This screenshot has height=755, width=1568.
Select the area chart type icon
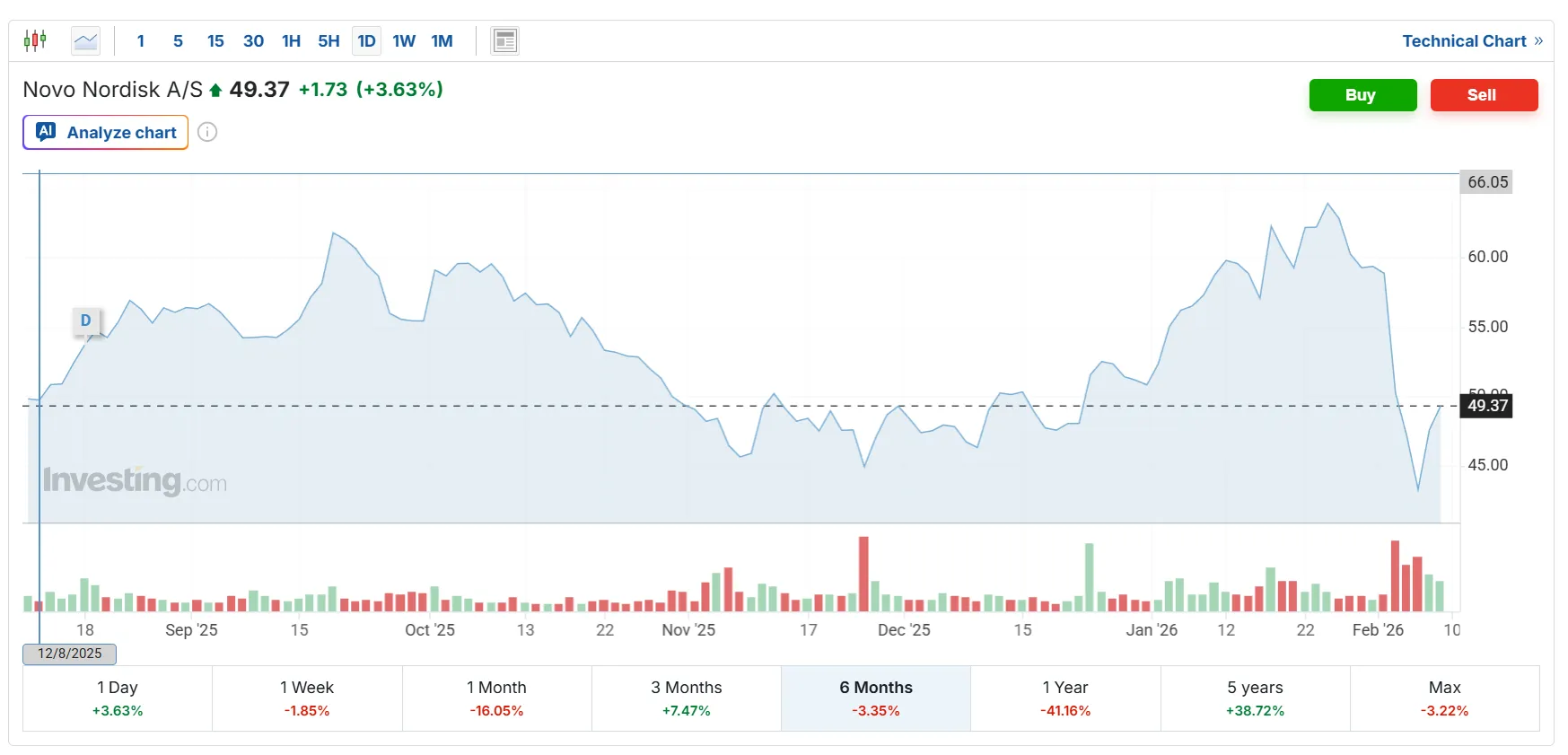[86, 40]
